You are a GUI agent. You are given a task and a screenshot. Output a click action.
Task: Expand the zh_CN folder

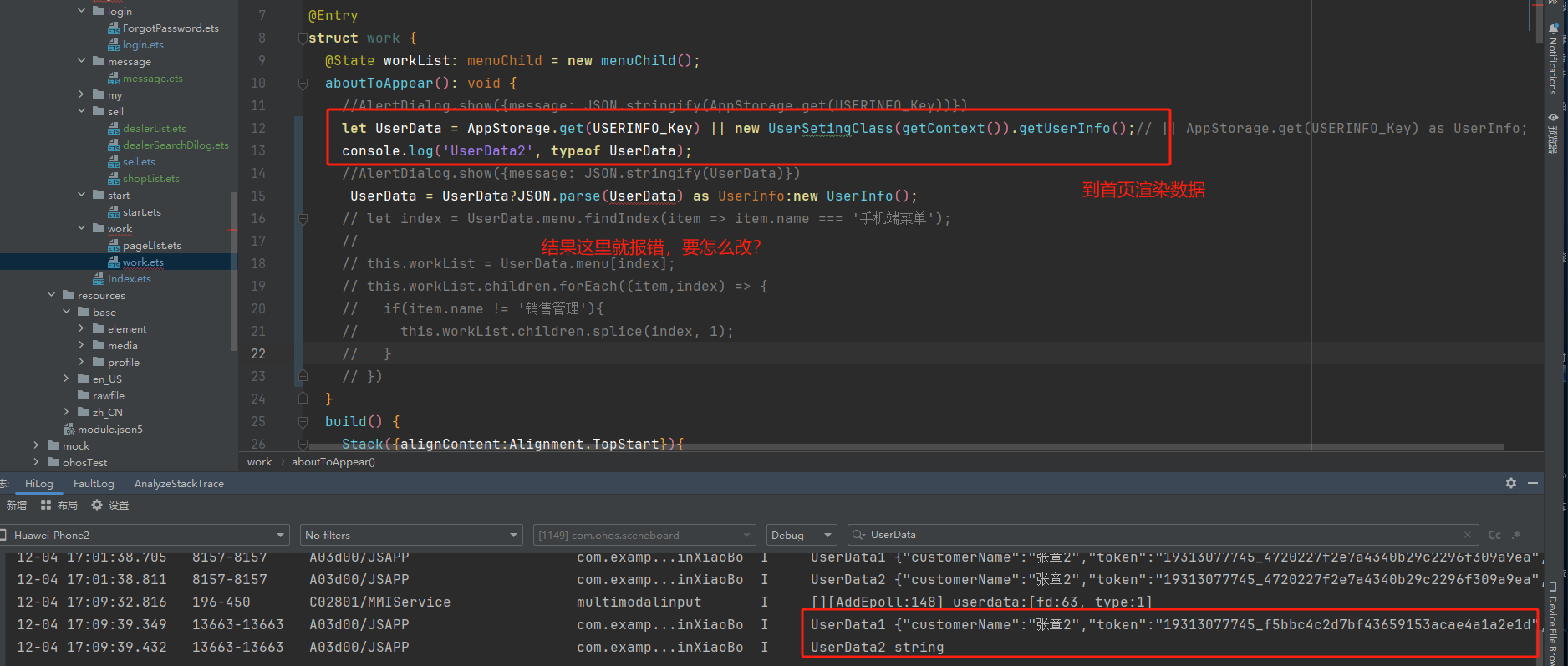pyautogui.click(x=66, y=412)
